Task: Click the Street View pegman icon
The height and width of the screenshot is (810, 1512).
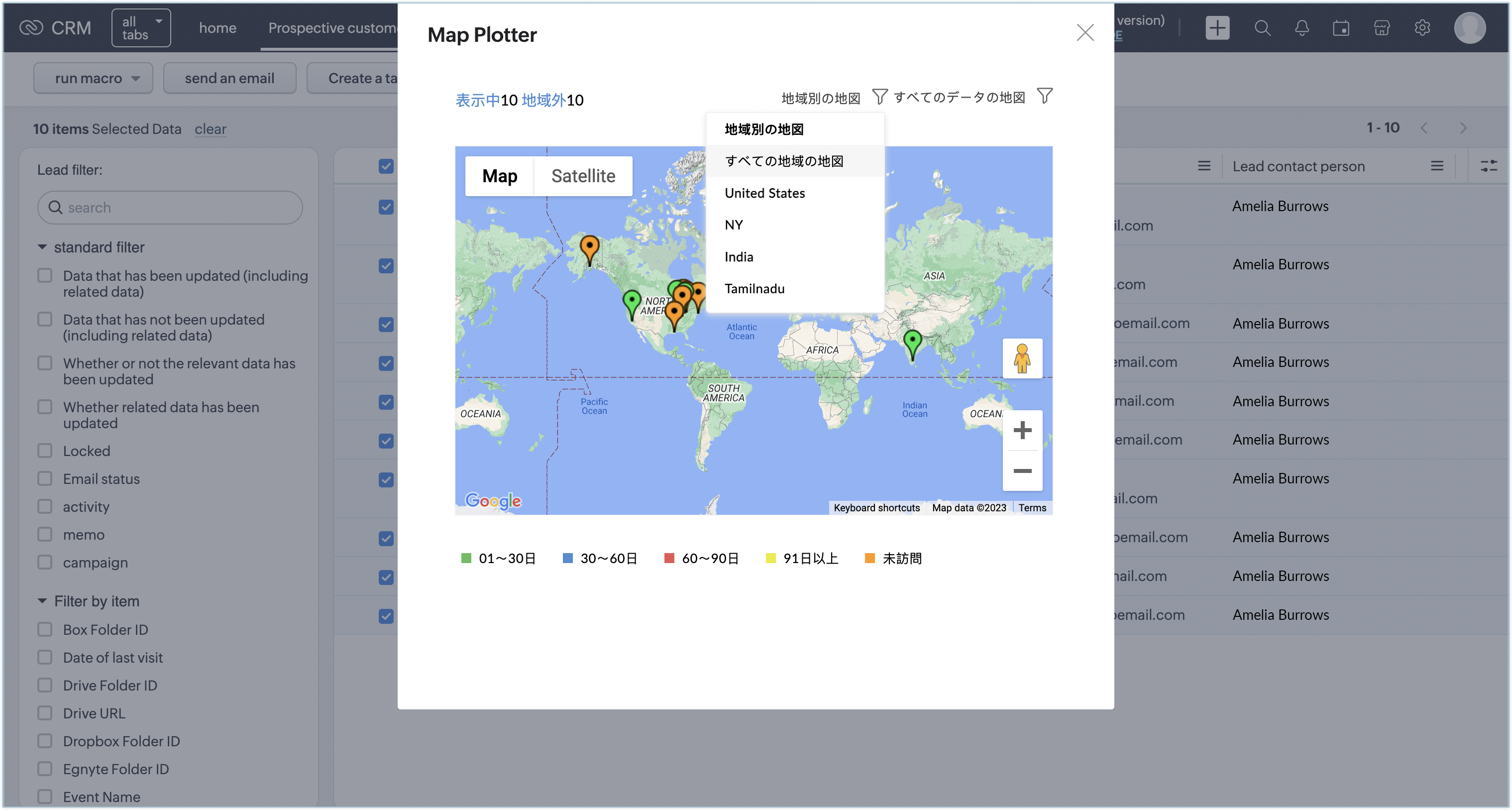Action: click(1022, 358)
